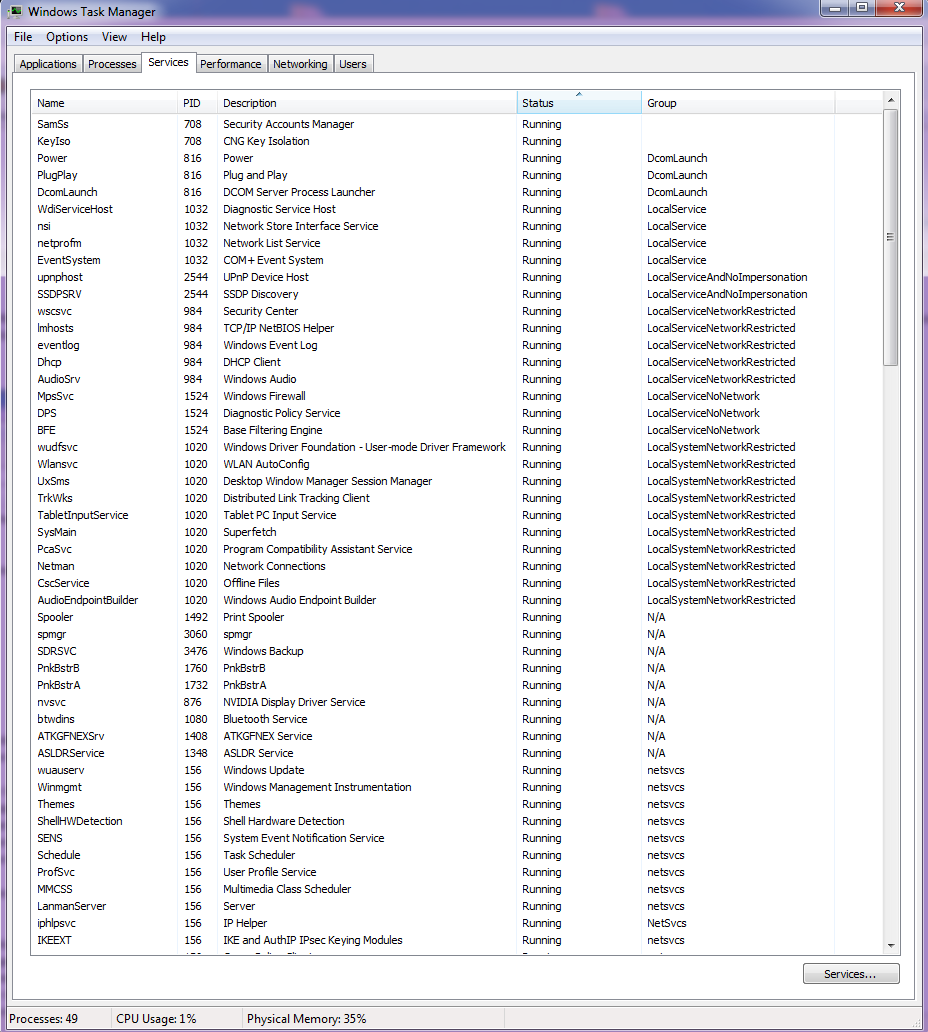Select the Dhcp service
The width and height of the screenshot is (928, 1032).
pos(456,363)
